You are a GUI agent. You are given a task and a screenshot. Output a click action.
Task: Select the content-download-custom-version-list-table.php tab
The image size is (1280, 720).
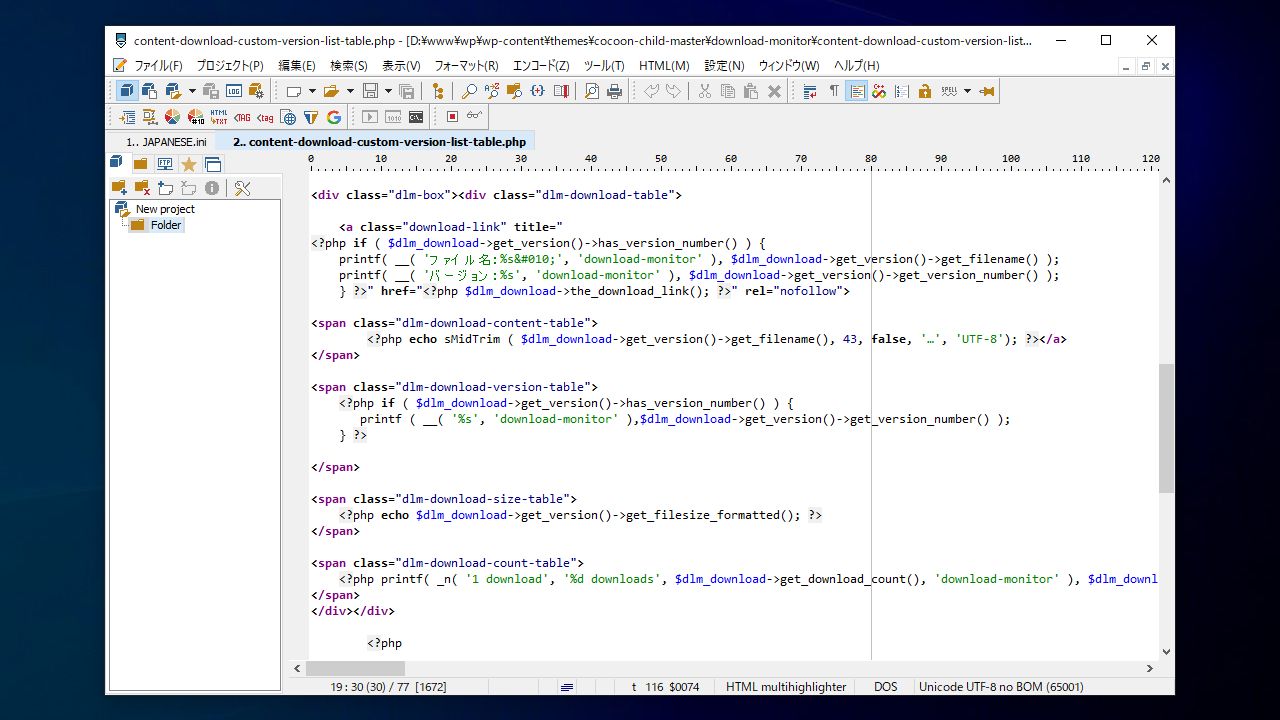click(380, 142)
